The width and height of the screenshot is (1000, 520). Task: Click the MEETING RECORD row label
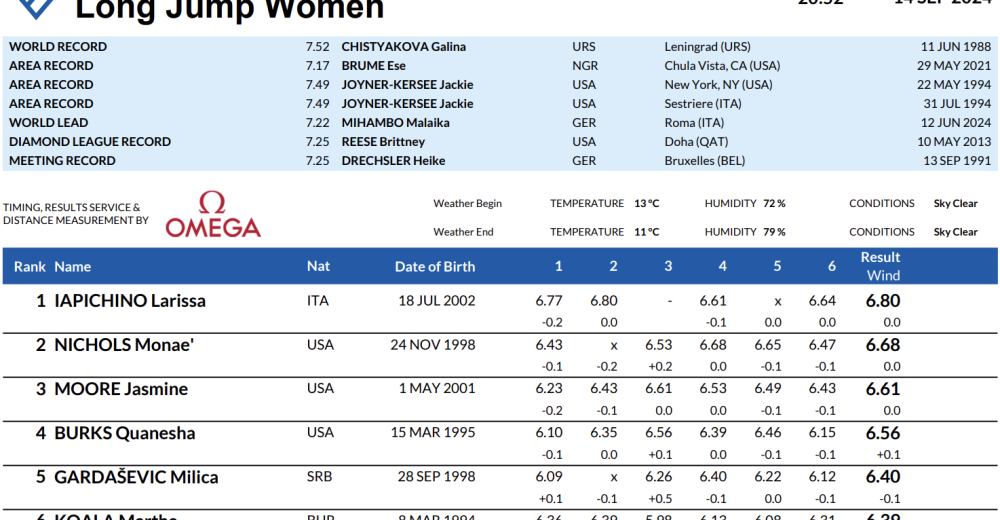tap(62, 161)
